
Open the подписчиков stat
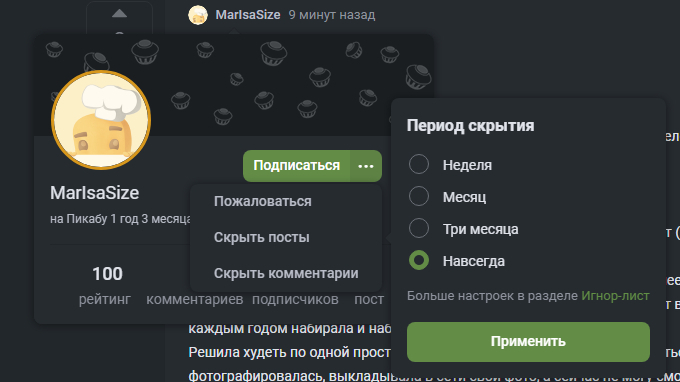click(x=295, y=299)
